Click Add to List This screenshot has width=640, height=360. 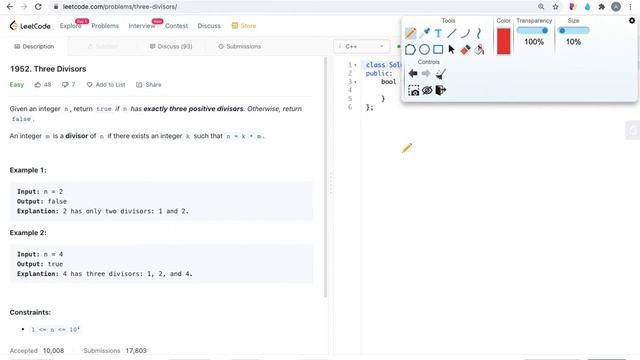click(106, 85)
